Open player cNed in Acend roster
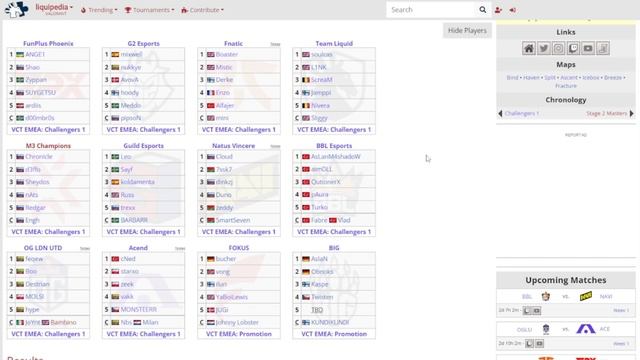This screenshot has width=640, height=360. [128, 259]
